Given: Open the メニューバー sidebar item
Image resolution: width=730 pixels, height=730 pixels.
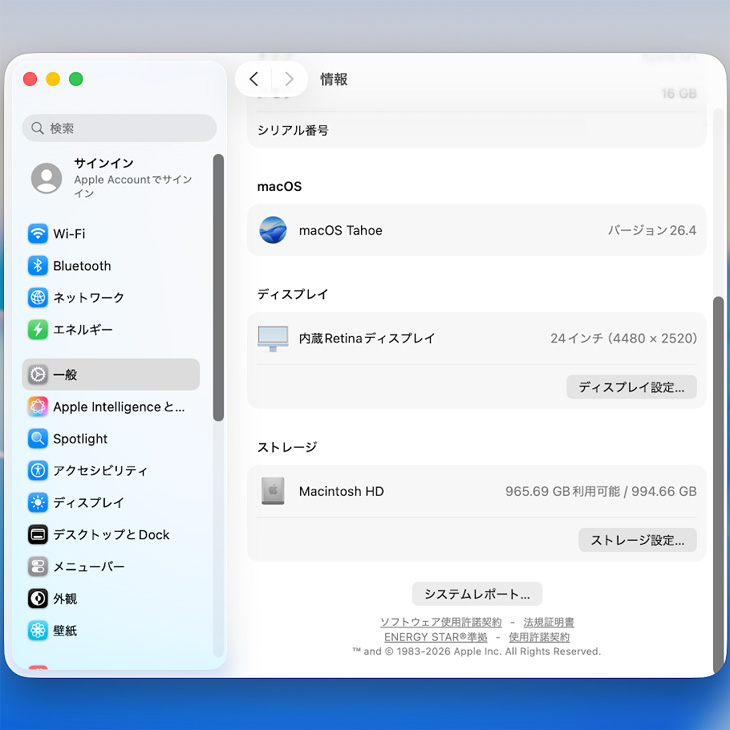Looking at the screenshot, I should click(88, 567).
